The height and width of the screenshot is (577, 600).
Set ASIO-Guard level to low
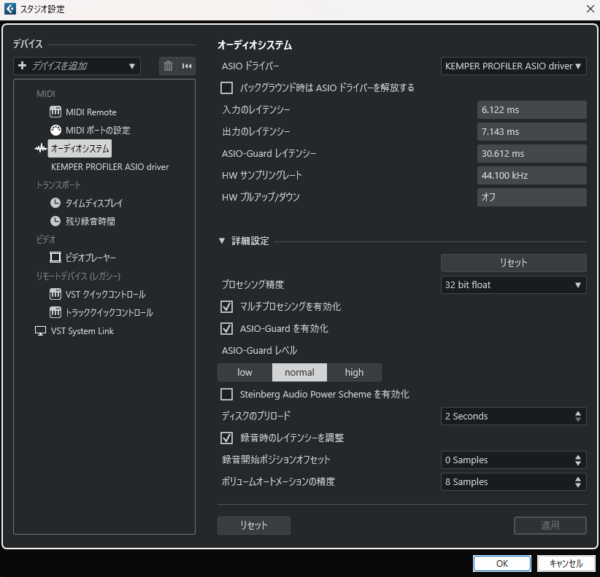tap(245, 372)
